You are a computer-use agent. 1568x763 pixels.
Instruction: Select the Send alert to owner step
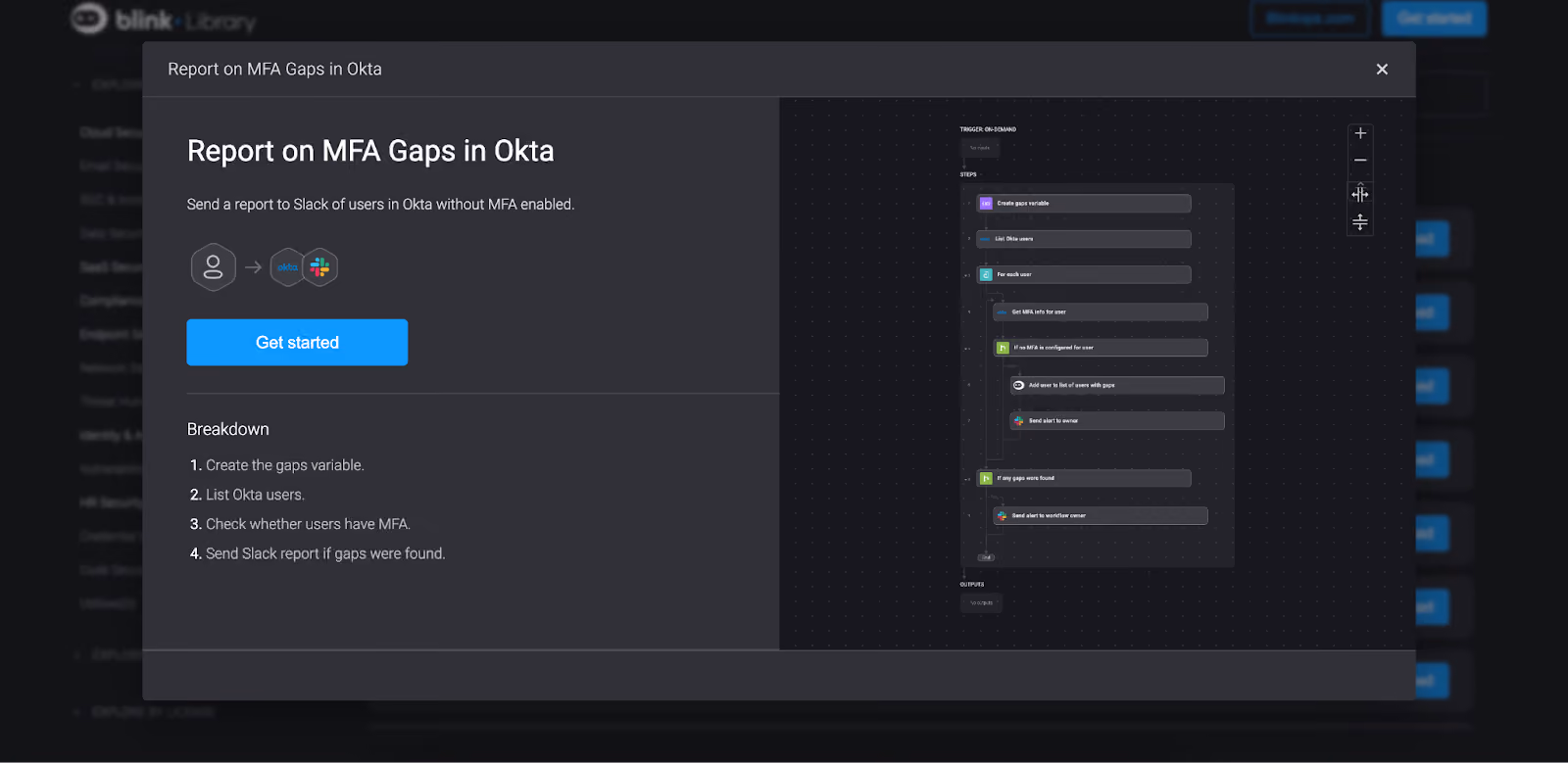1117,420
